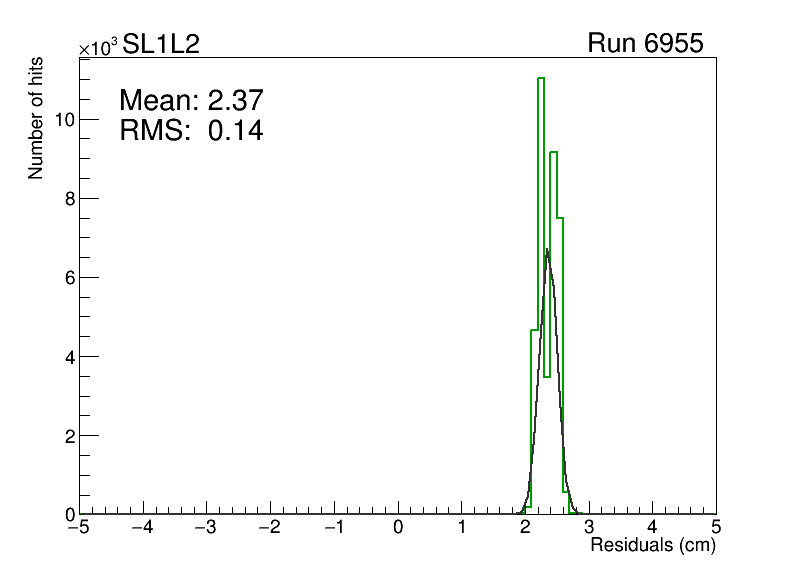Click x-axis tick label 3
Image resolution: width=796 pixels, height=572 pixels.
[x=589, y=527]
